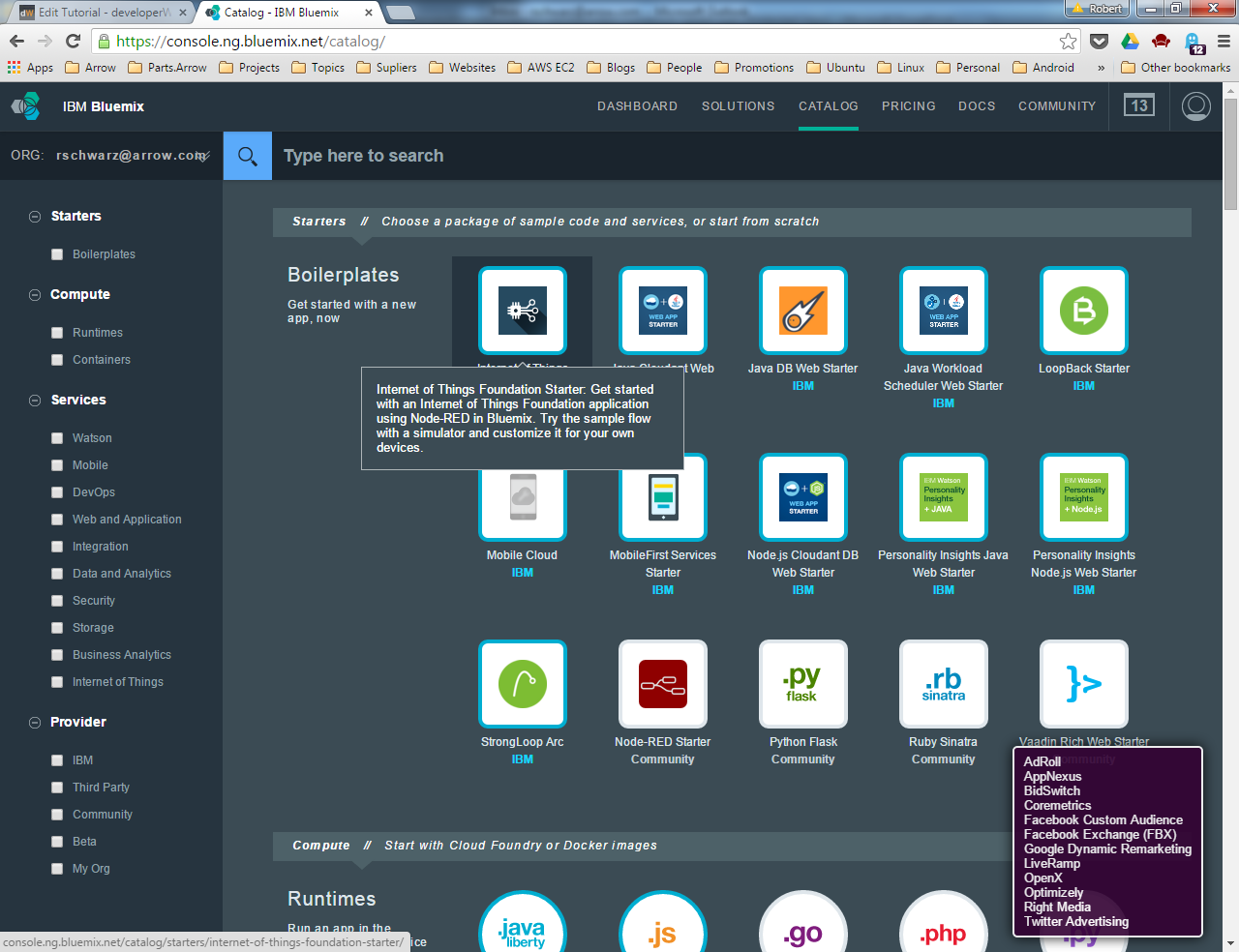Click the Node-RED Starter label

click(x=663, y=742)
